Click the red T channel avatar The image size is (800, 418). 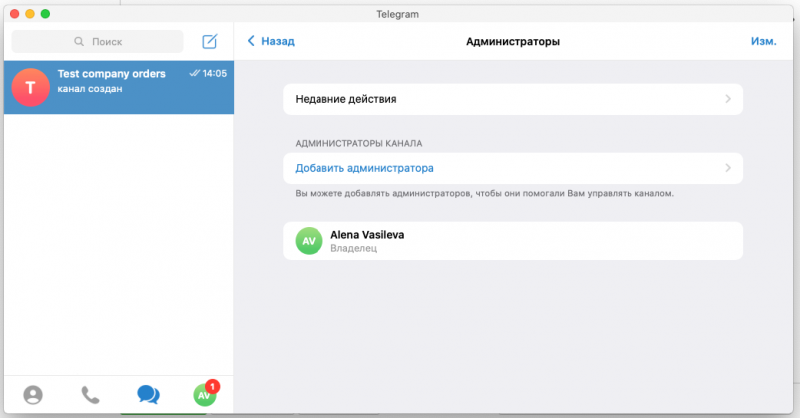point(30,88)
